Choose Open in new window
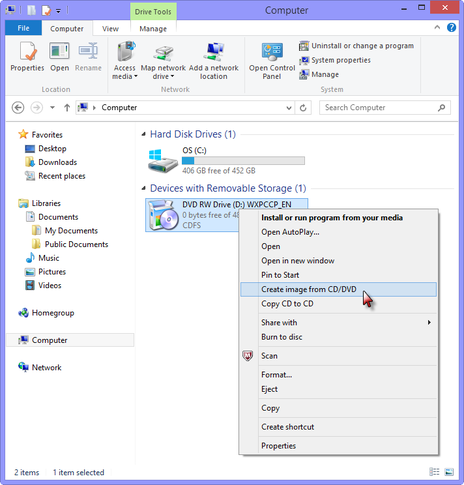This screenshot has width=464, height=485. coord(338,261)
